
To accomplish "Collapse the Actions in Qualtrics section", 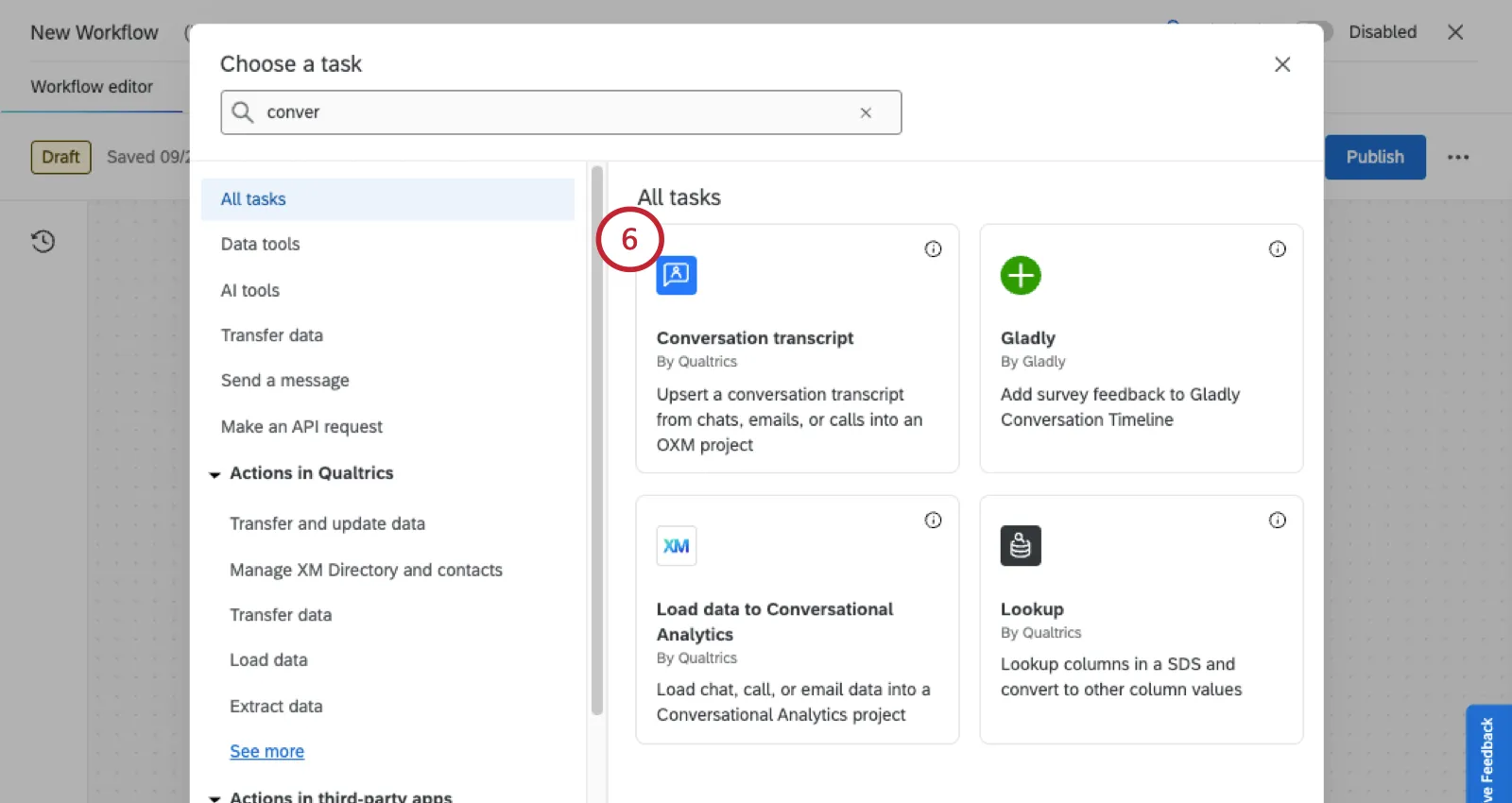I will [215, 474].
